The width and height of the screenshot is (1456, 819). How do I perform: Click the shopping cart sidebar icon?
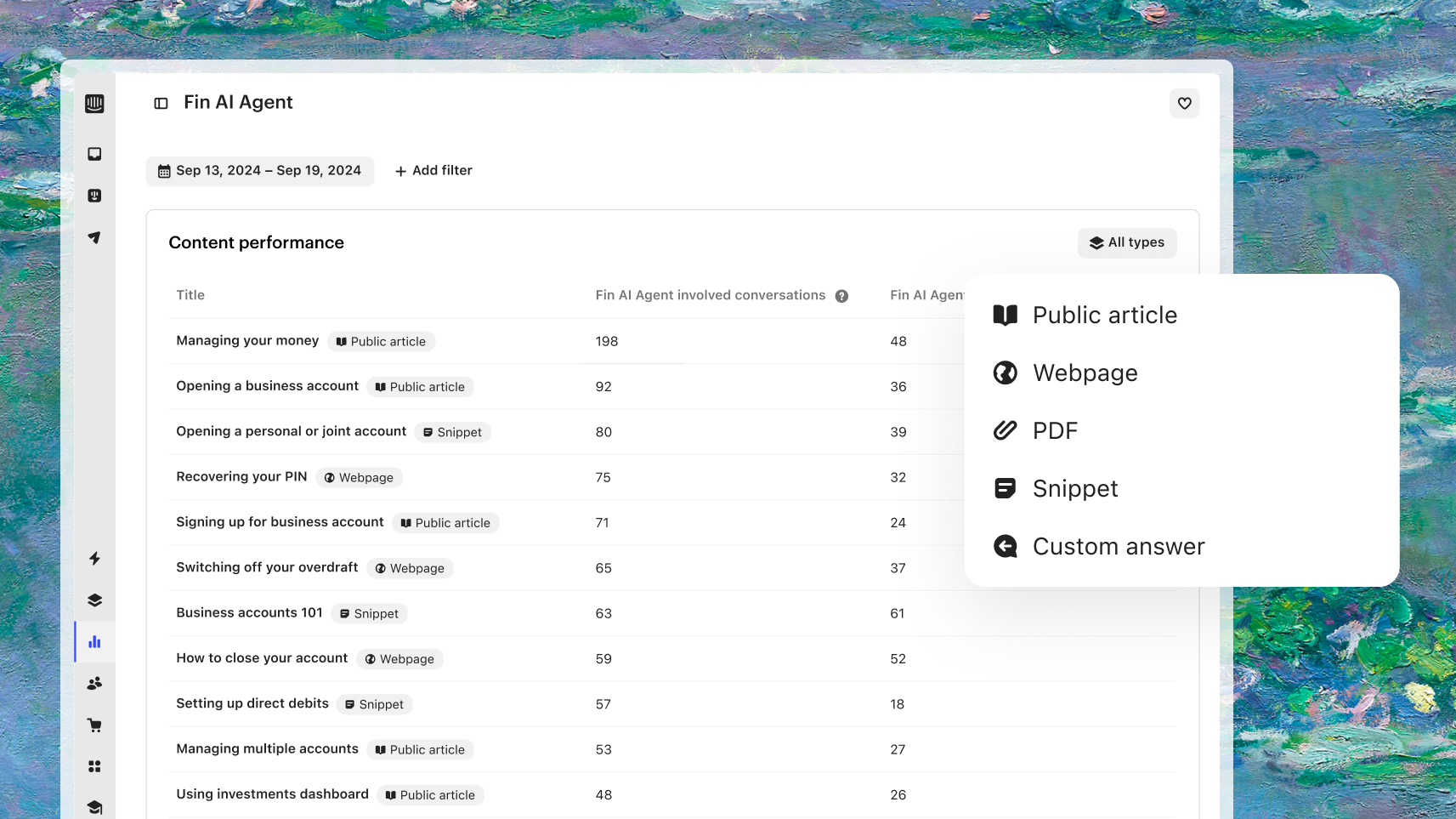click(94, 725)
